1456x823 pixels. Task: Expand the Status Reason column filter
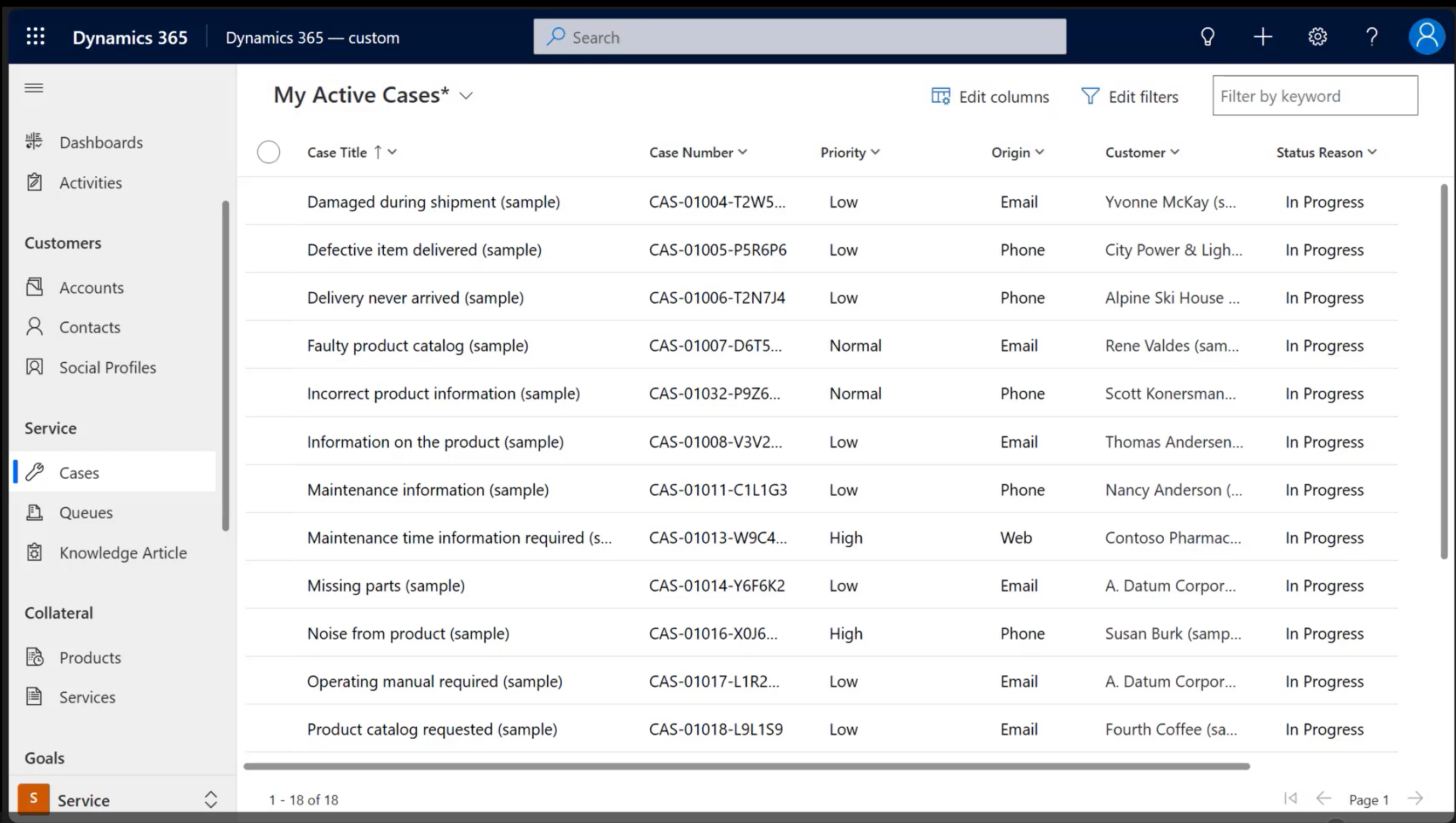pyautogui.click(x=1374, y=152)
